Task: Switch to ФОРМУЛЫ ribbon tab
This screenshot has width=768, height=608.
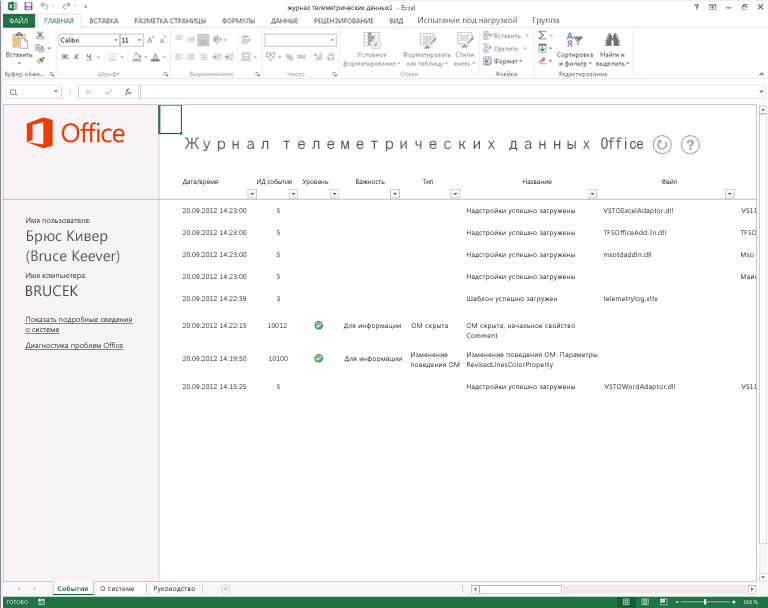Action: pyautogui.click(x=239, y=21)
